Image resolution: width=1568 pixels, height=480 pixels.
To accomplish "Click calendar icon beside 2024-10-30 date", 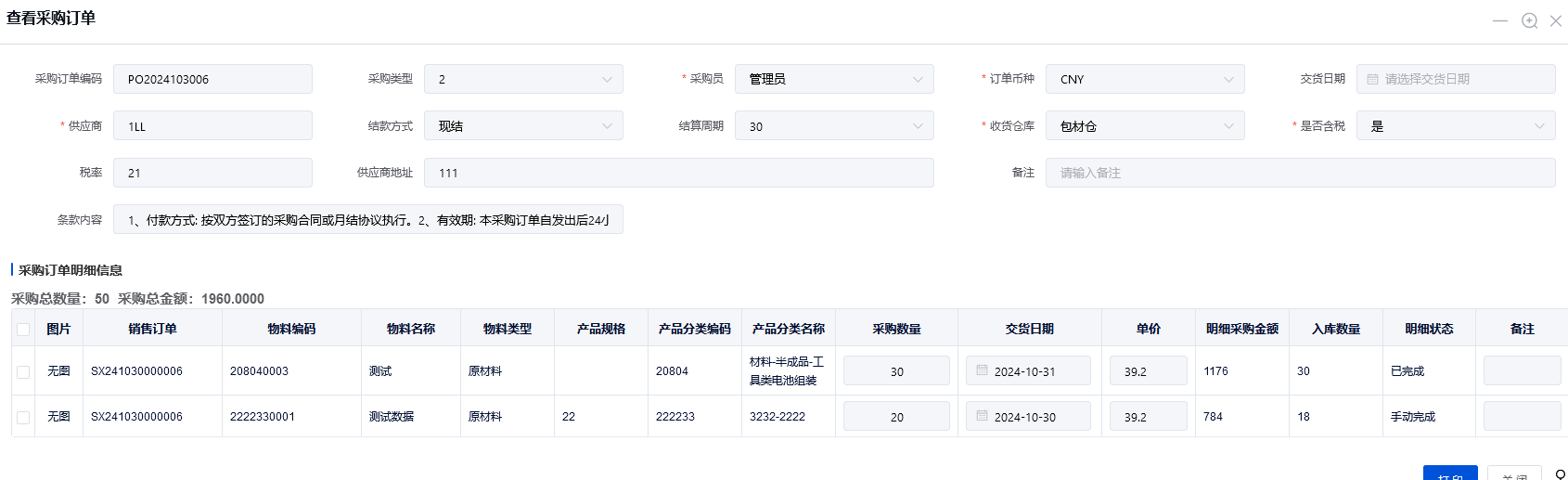I will click(x=982, y=416).
